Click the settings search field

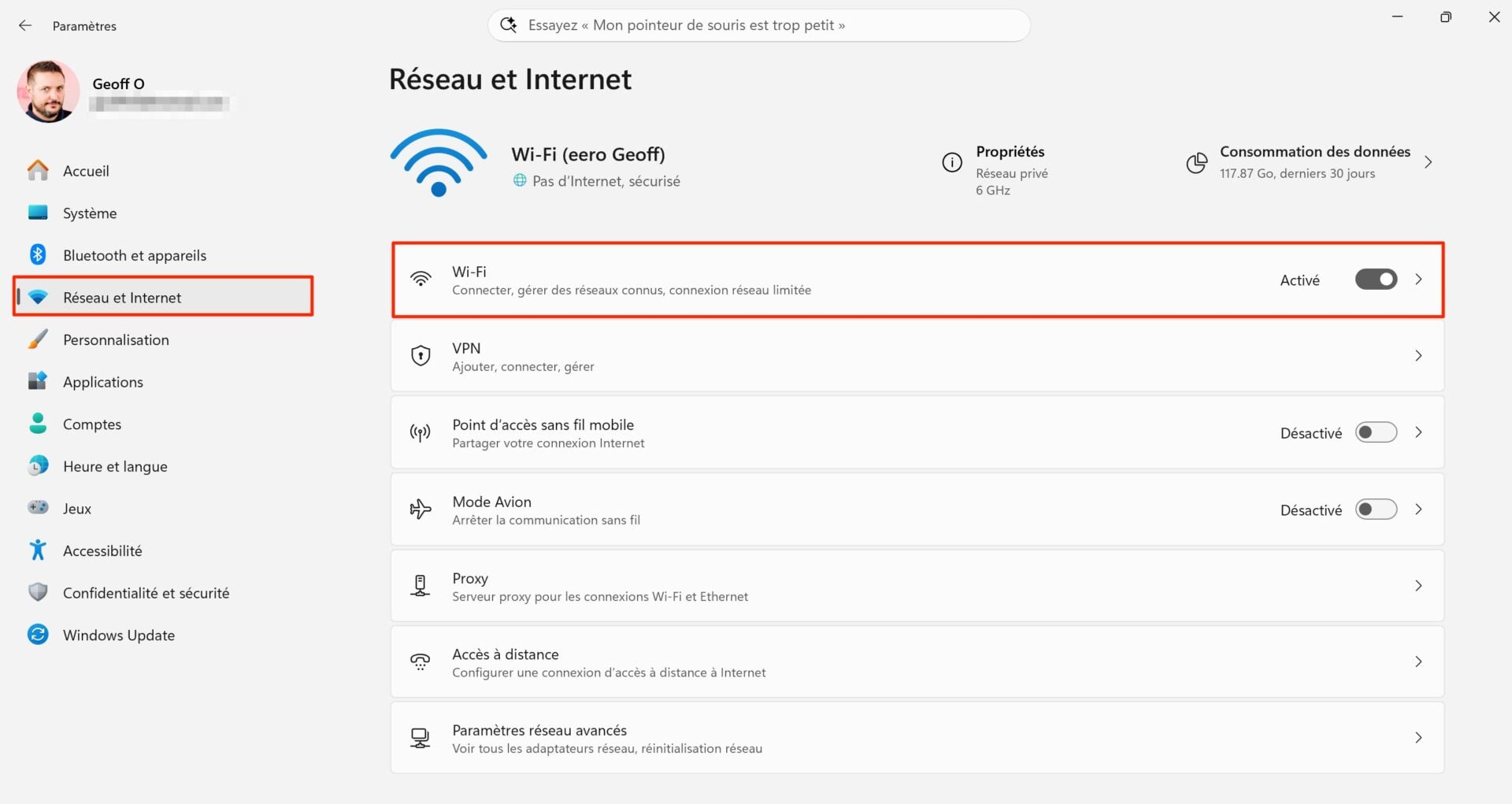(758, 24)
